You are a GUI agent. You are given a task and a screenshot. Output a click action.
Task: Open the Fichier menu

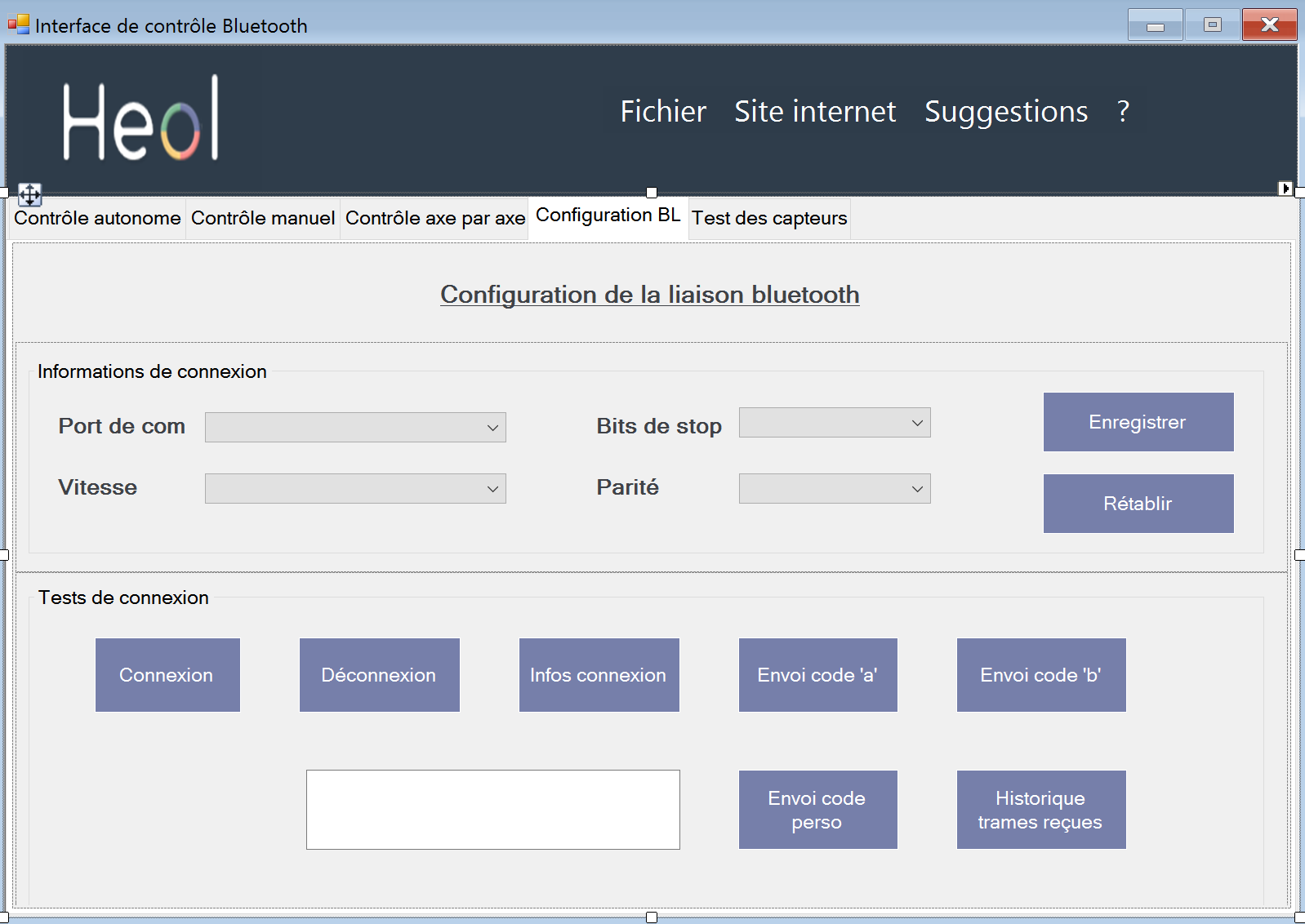coord(663,111)
